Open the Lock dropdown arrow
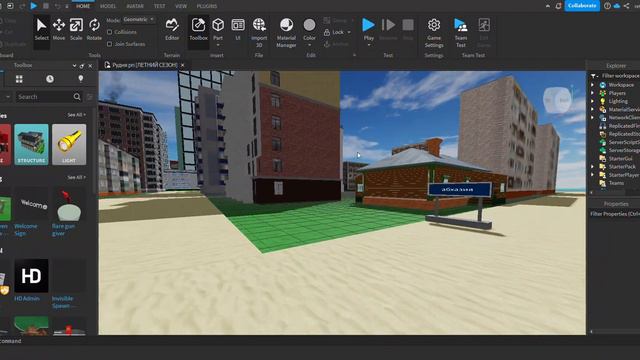 click(x=349, y=32)
